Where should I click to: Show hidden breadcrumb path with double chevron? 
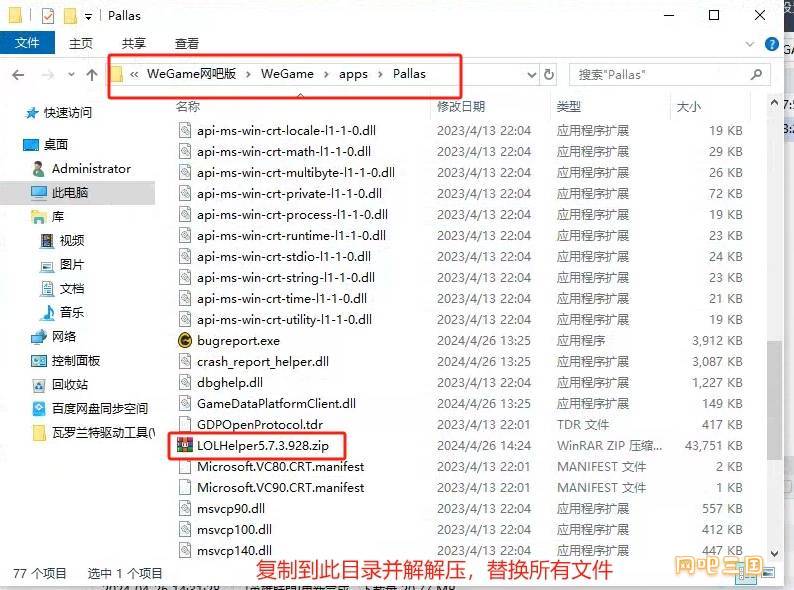tap(134, 74)
